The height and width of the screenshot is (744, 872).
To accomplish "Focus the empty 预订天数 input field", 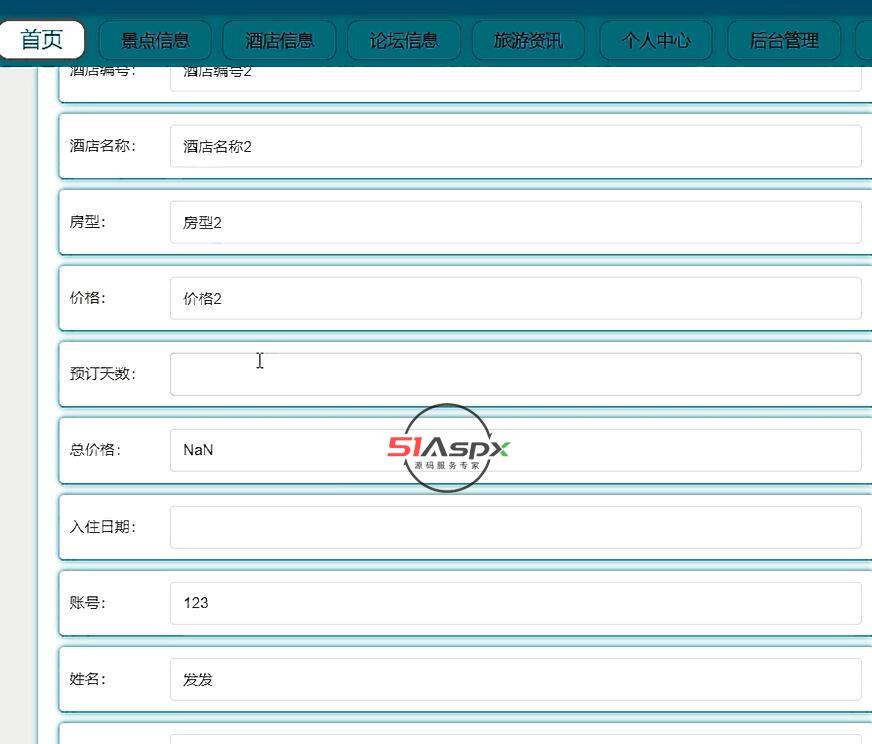I will pos(516,374).
